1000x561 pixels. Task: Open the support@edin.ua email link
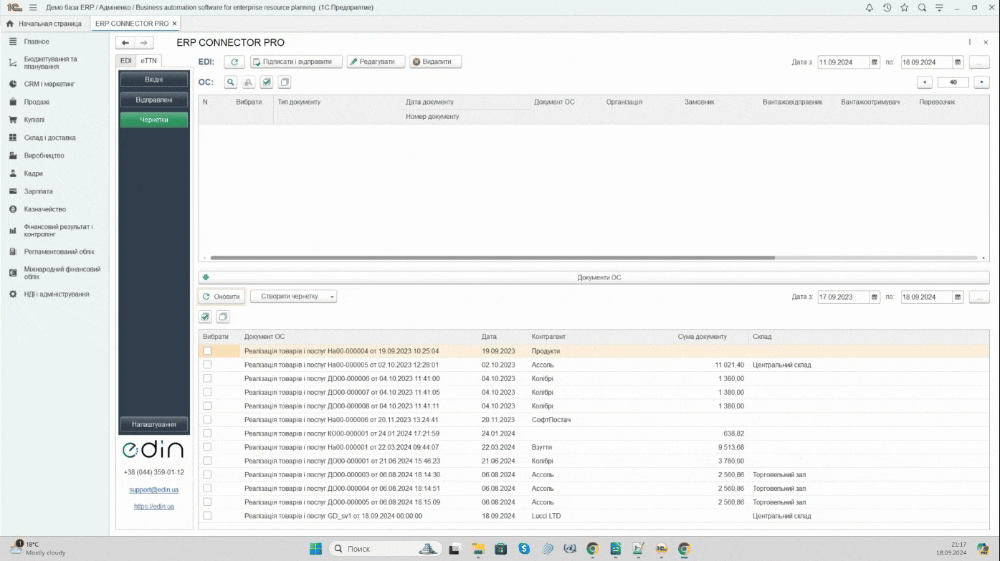tap(154, 489)
